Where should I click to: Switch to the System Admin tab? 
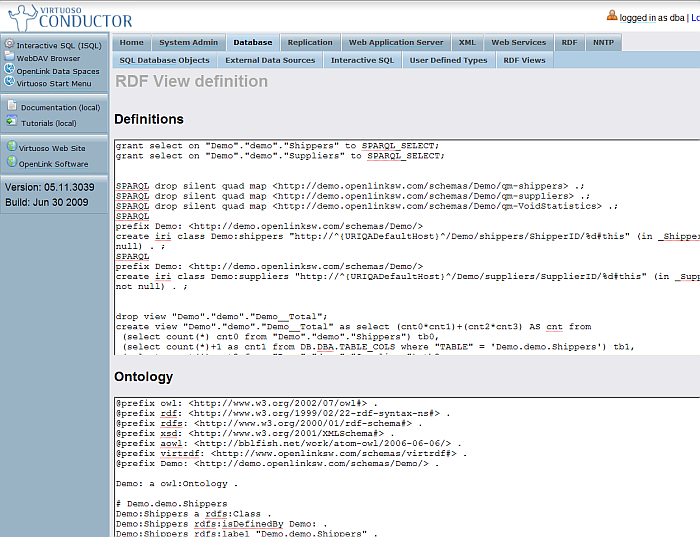pyautogui.click(x=188, y=42)
